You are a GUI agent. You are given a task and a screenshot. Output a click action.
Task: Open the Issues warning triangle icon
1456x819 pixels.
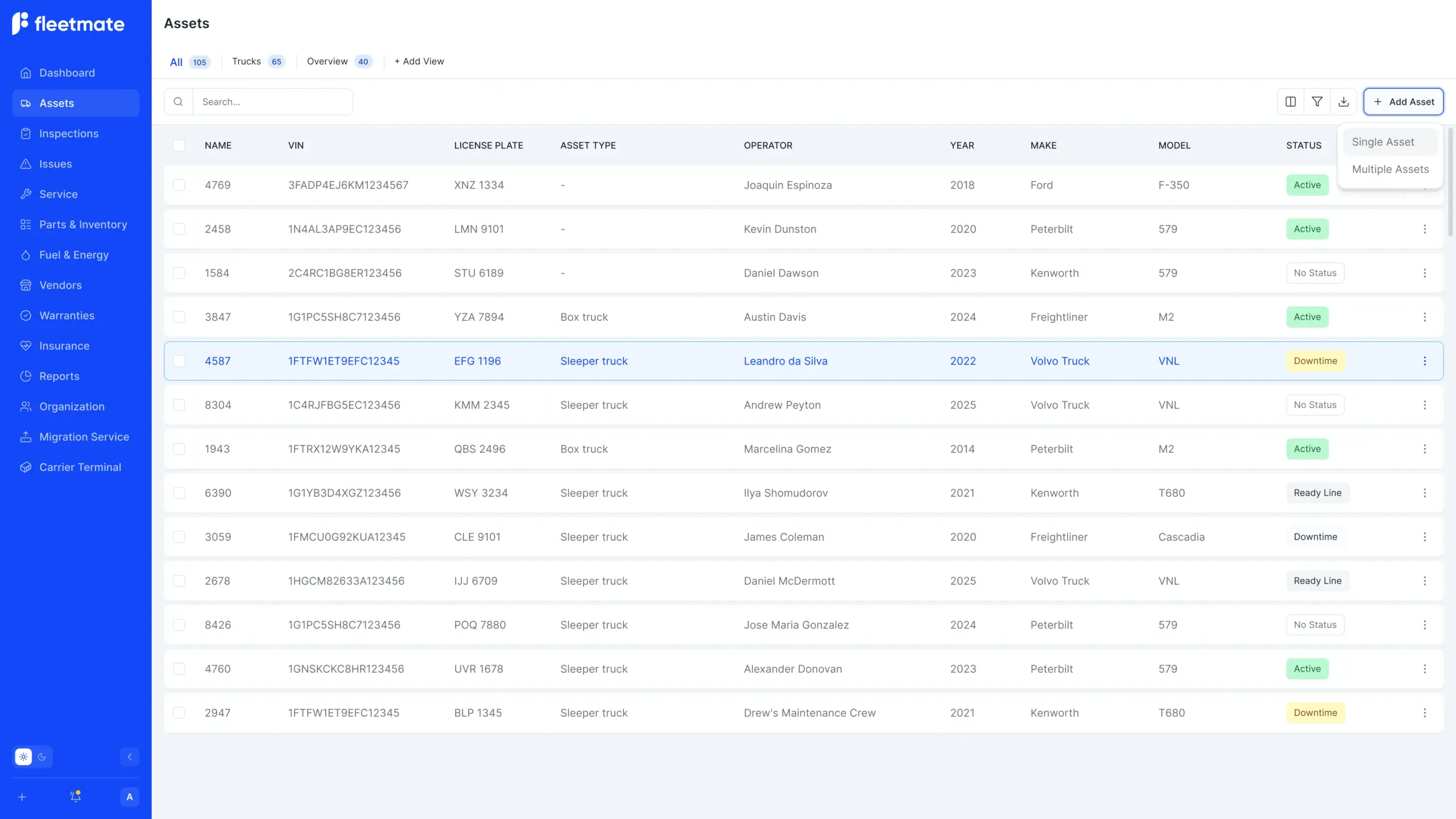coord(26,164)
